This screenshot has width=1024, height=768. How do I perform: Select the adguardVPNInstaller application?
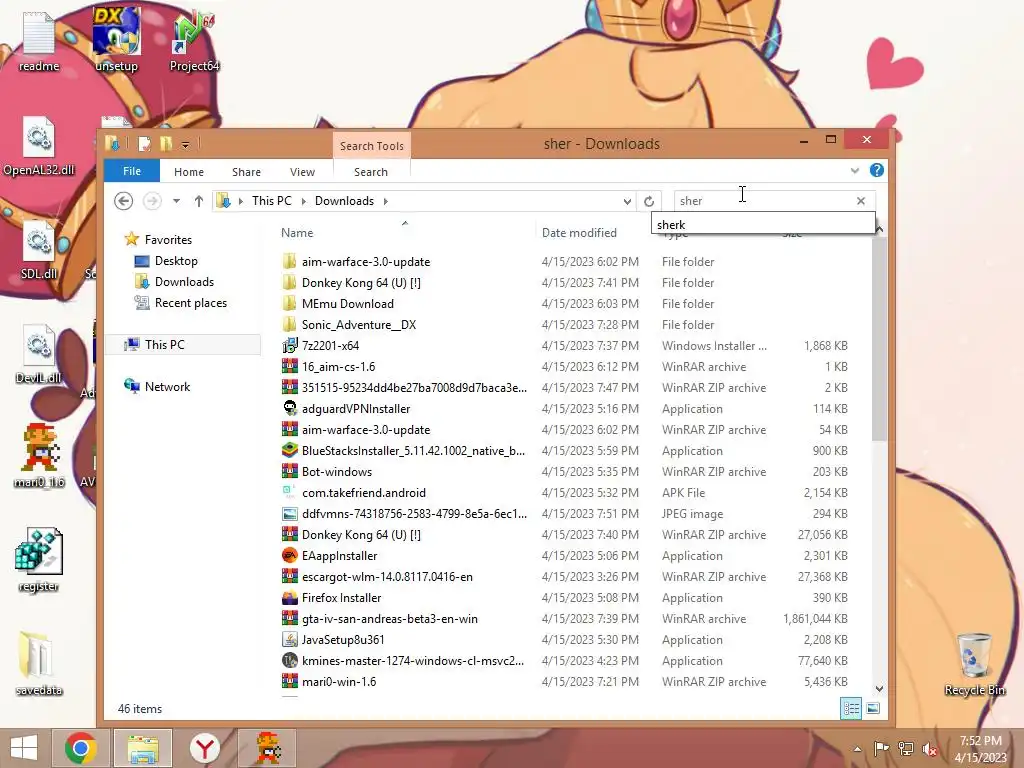click(356, 409)
